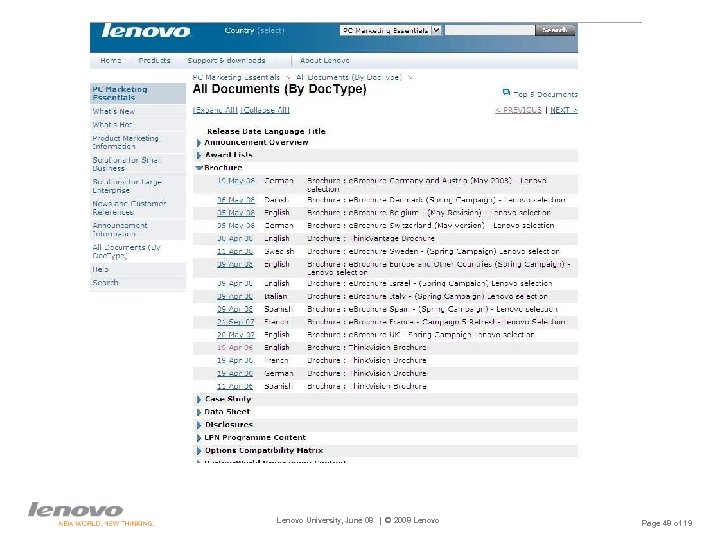Open date link for eBrochure France row
Screen dimensions: 720x540
[x=235, y=322]
